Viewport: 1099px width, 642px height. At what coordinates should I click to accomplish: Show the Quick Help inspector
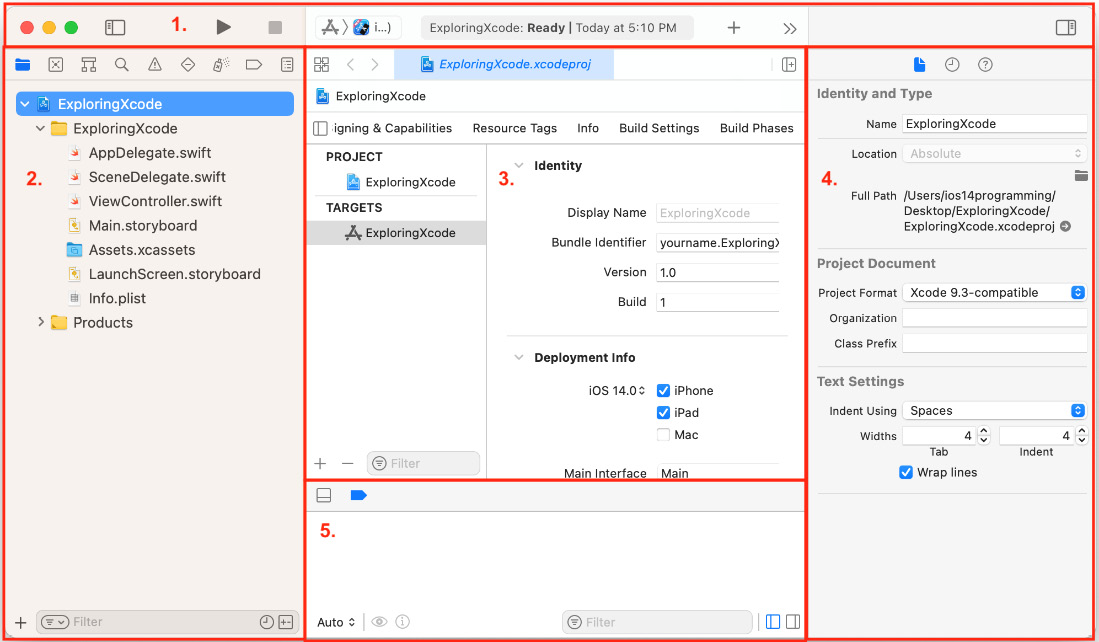(x=985, y=64)
